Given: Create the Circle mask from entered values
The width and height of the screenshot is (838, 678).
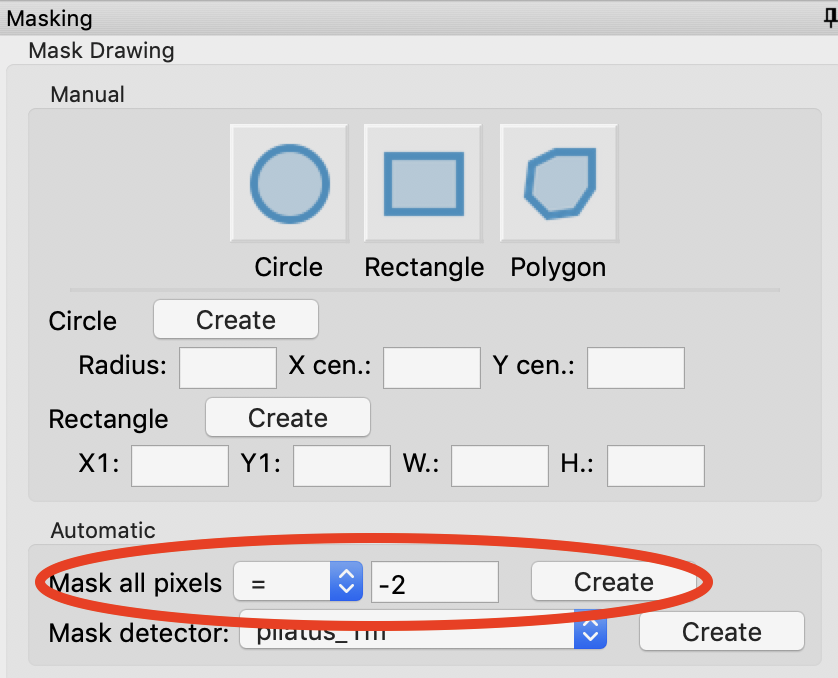Looking at the screenshot, I should (236, 319).
